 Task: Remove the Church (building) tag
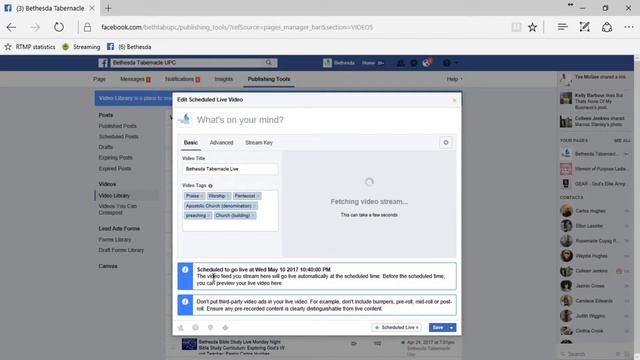(253, 216)
